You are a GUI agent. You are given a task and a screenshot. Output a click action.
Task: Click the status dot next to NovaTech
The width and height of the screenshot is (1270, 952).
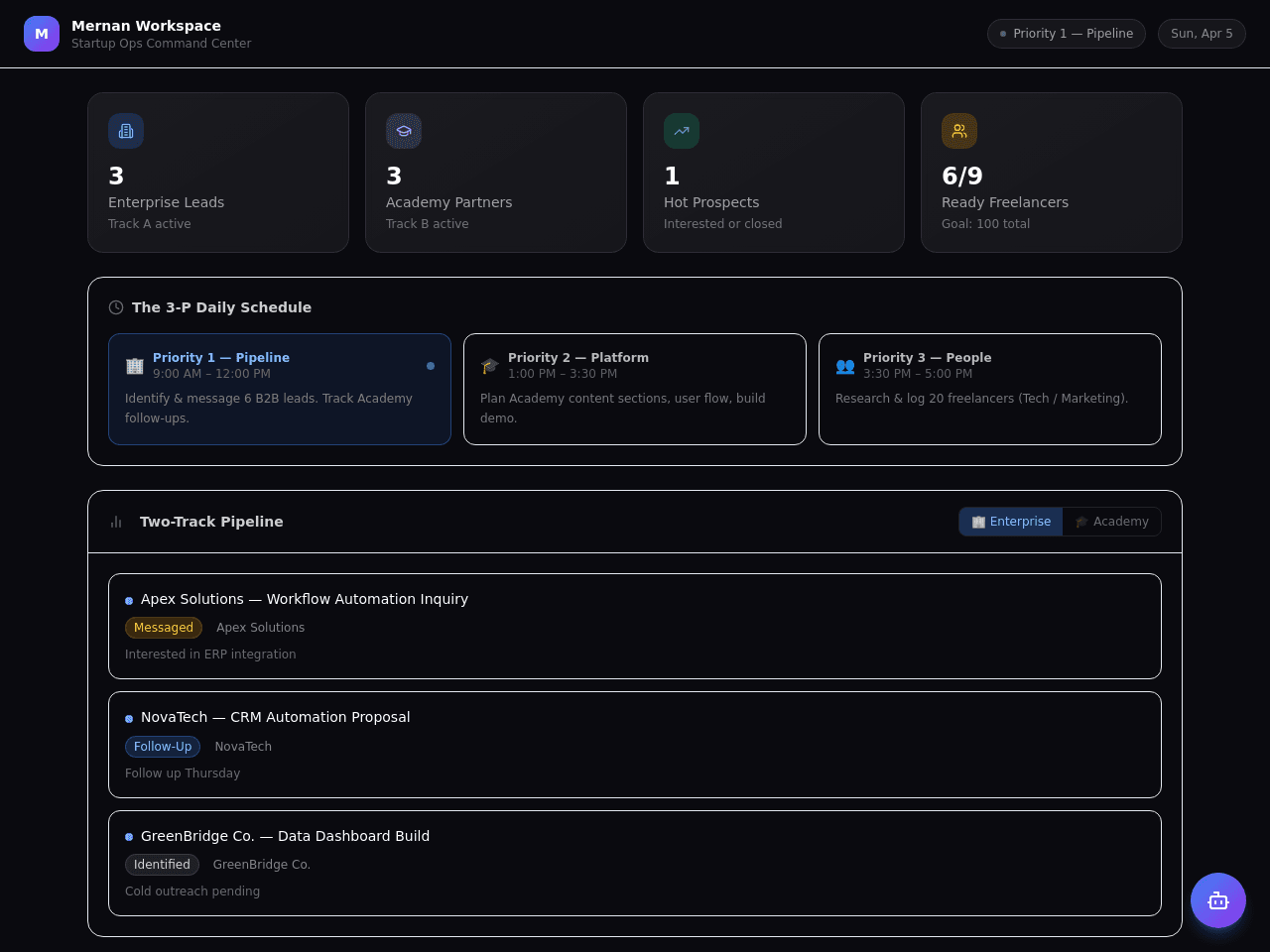pyautogui.click(x=129, y=719)
